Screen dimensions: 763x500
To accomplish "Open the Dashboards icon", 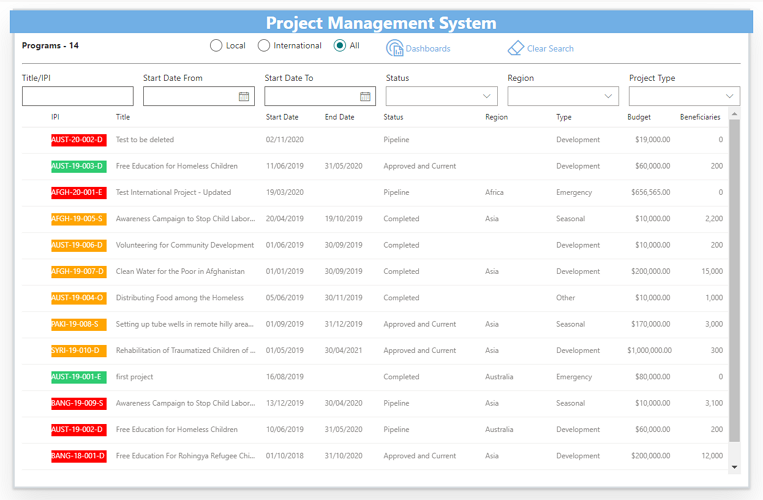I will [395, 48].
